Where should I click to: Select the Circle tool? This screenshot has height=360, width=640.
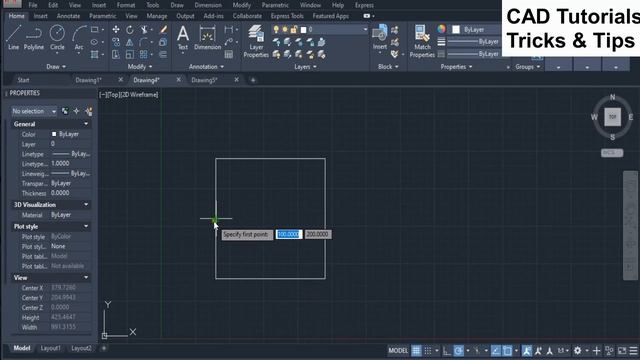click(x=57, y=38)
